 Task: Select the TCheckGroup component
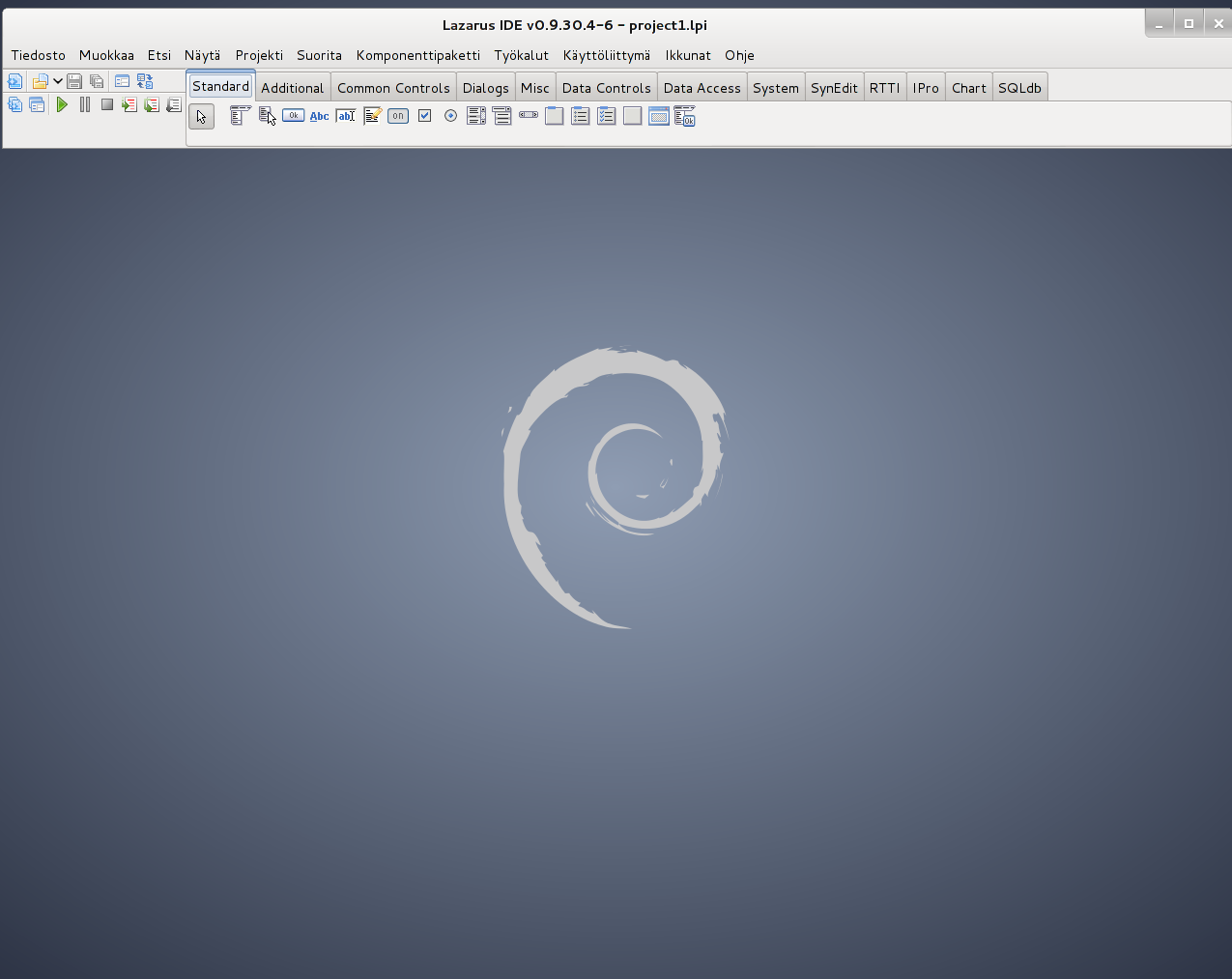coord(607,116)
